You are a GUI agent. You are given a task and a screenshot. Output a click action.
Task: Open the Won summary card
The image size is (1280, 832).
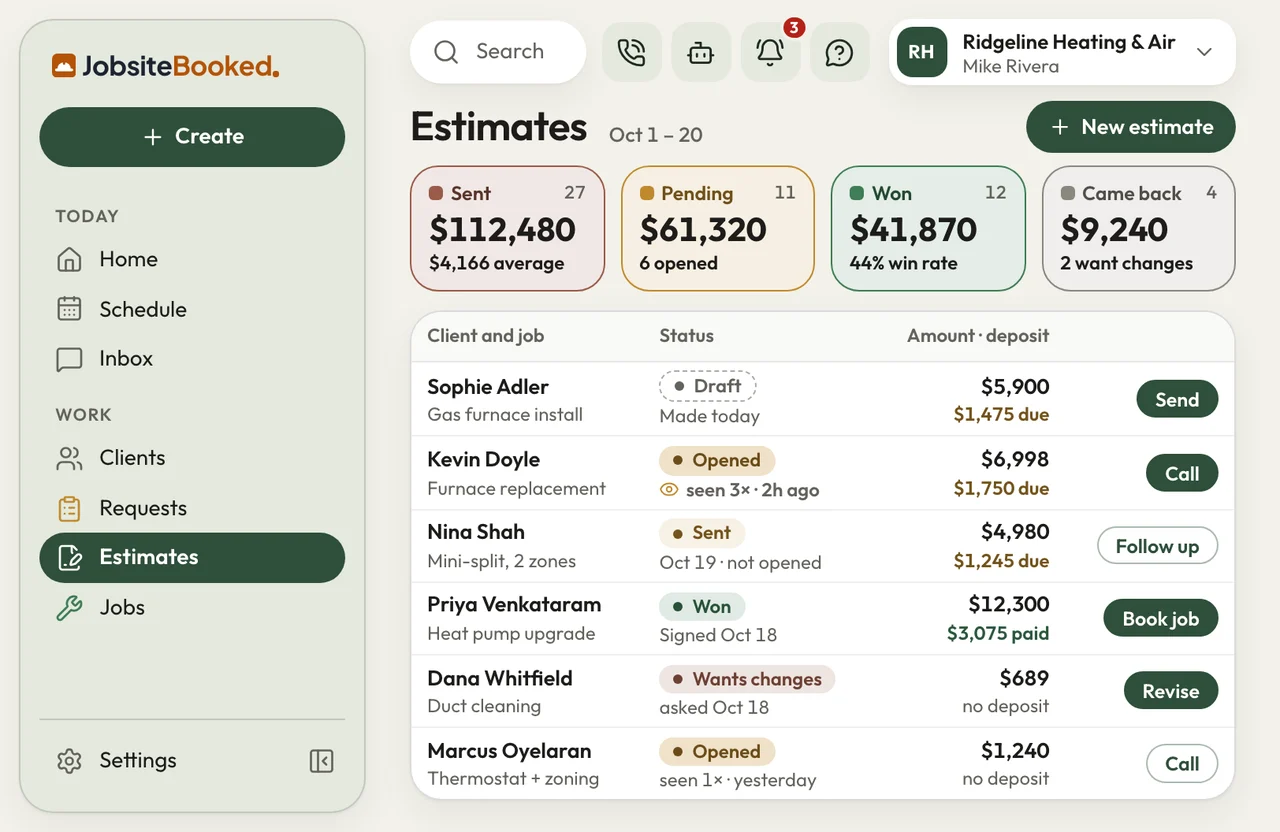(928, 229)
